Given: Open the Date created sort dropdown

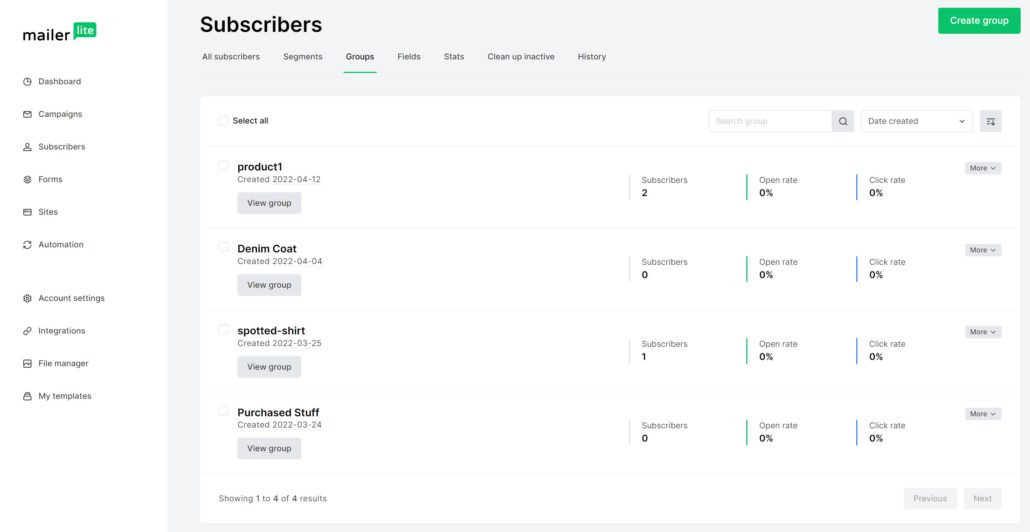Looking at the screenshot, I should coord(916,121).
